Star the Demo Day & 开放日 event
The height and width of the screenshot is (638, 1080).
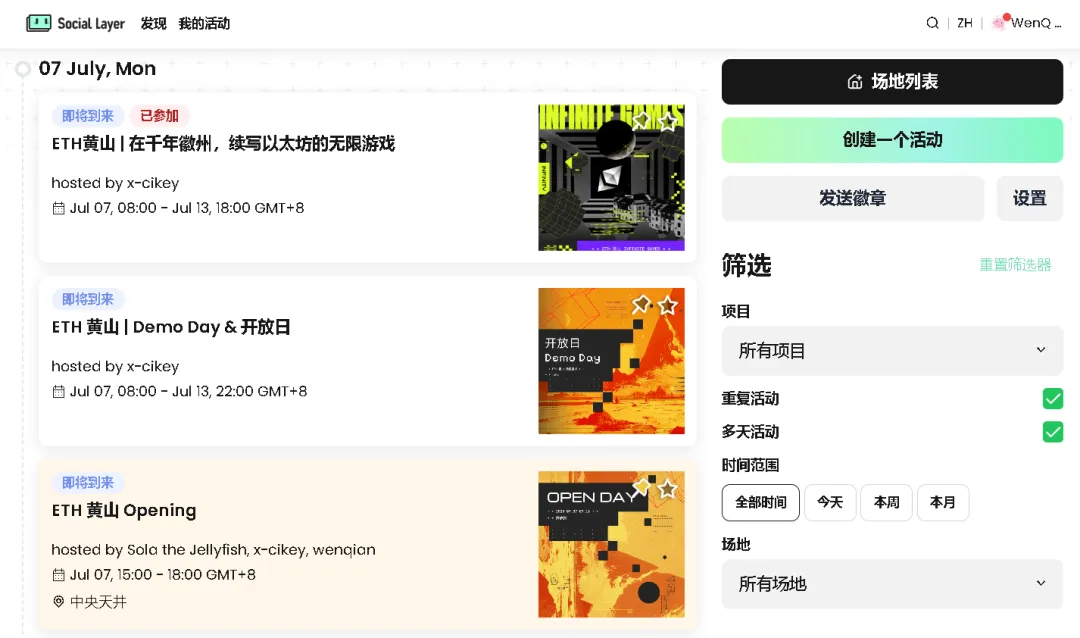click(x=667, y=305)
